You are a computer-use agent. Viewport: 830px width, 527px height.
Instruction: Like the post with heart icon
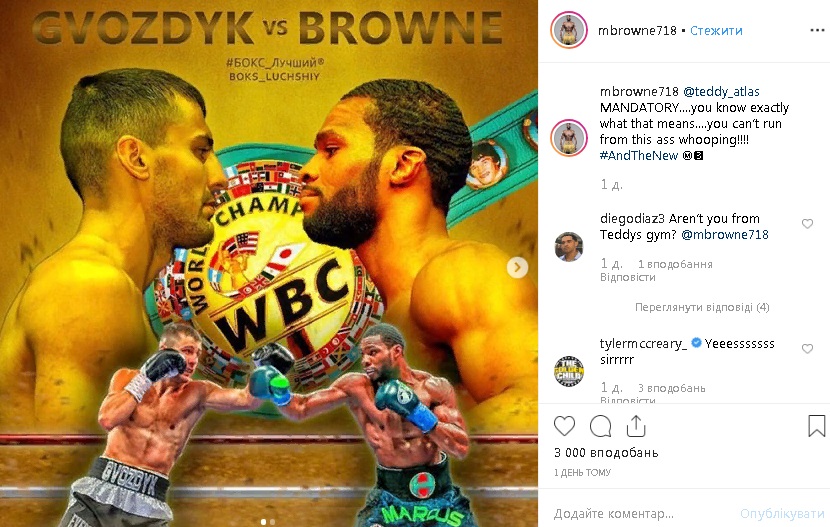[564, 426]
